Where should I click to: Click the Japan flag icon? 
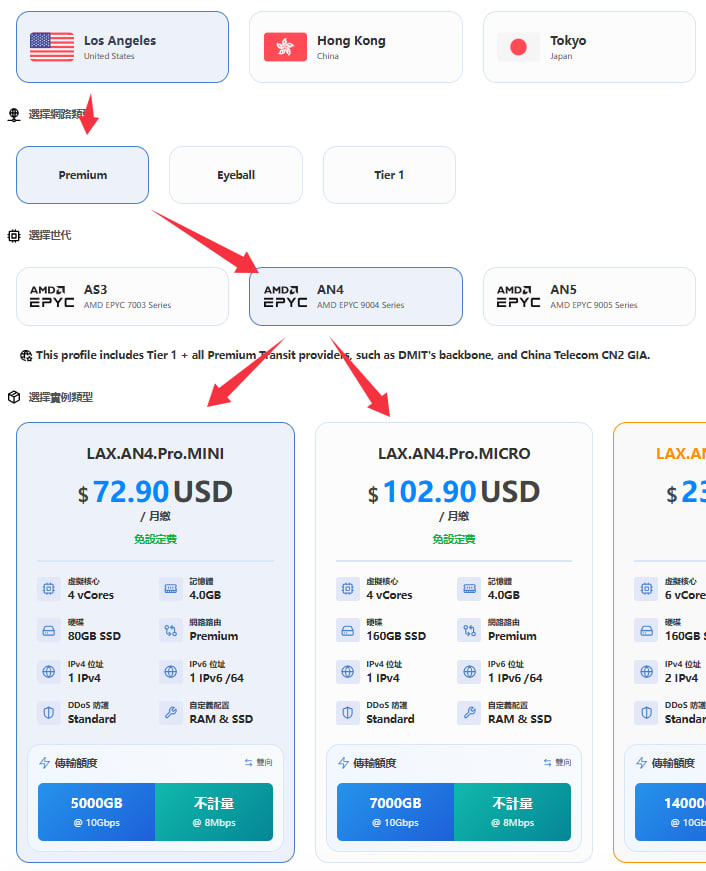tap(518, 47)
